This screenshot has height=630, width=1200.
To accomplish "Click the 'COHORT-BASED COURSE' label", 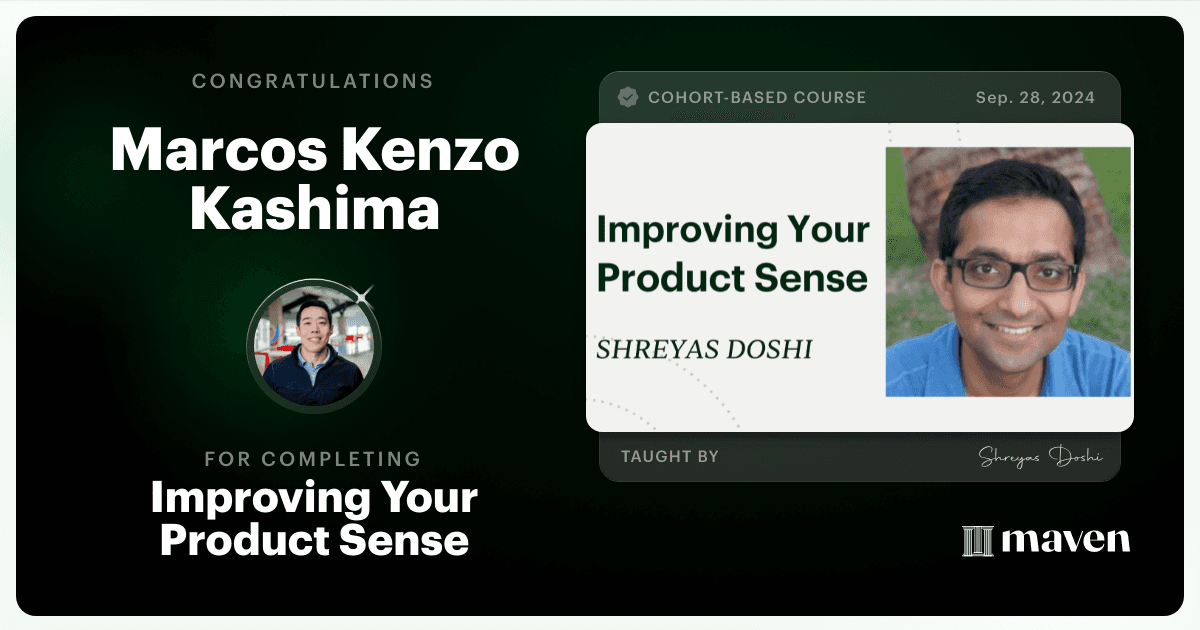I will point(757,98).
